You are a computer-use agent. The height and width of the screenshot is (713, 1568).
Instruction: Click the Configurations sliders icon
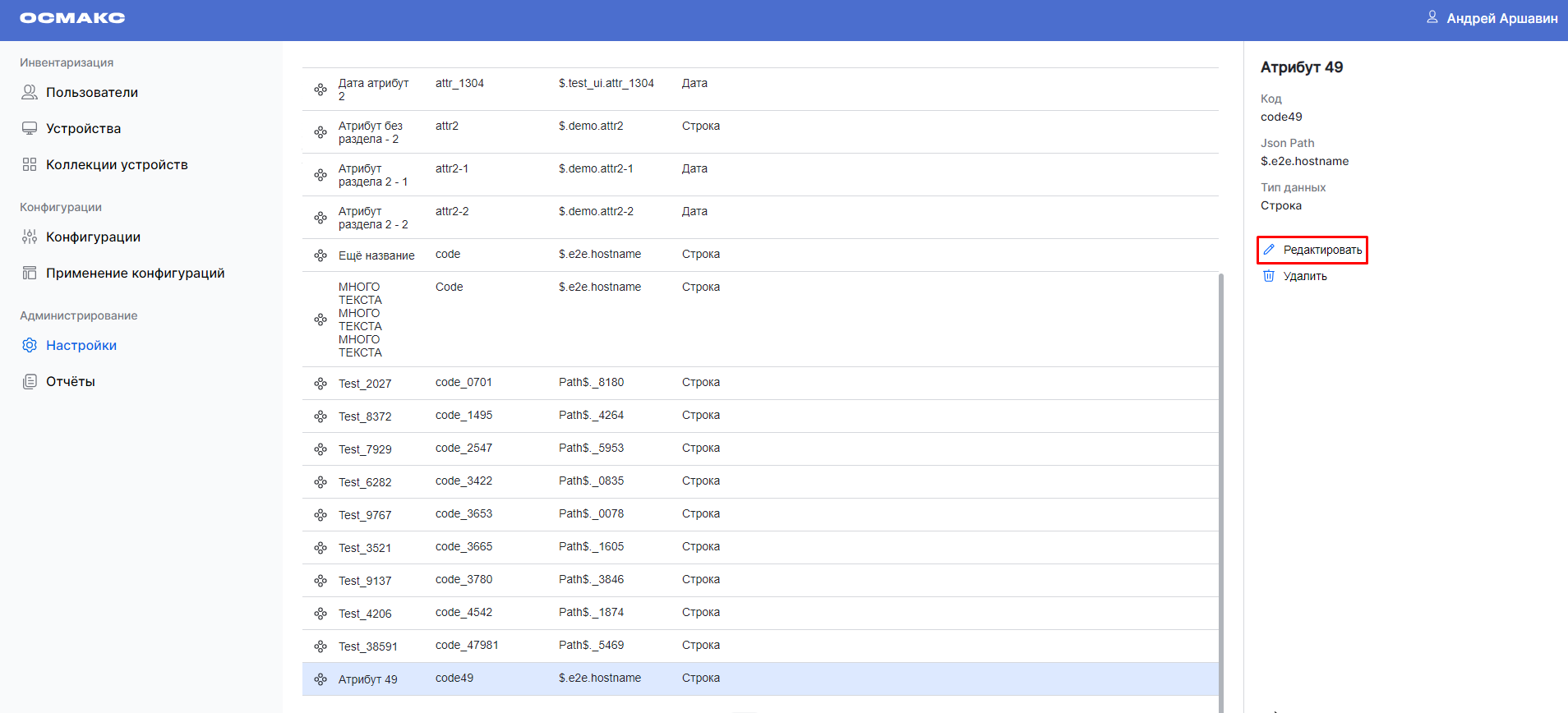click(x=30, y=237)
